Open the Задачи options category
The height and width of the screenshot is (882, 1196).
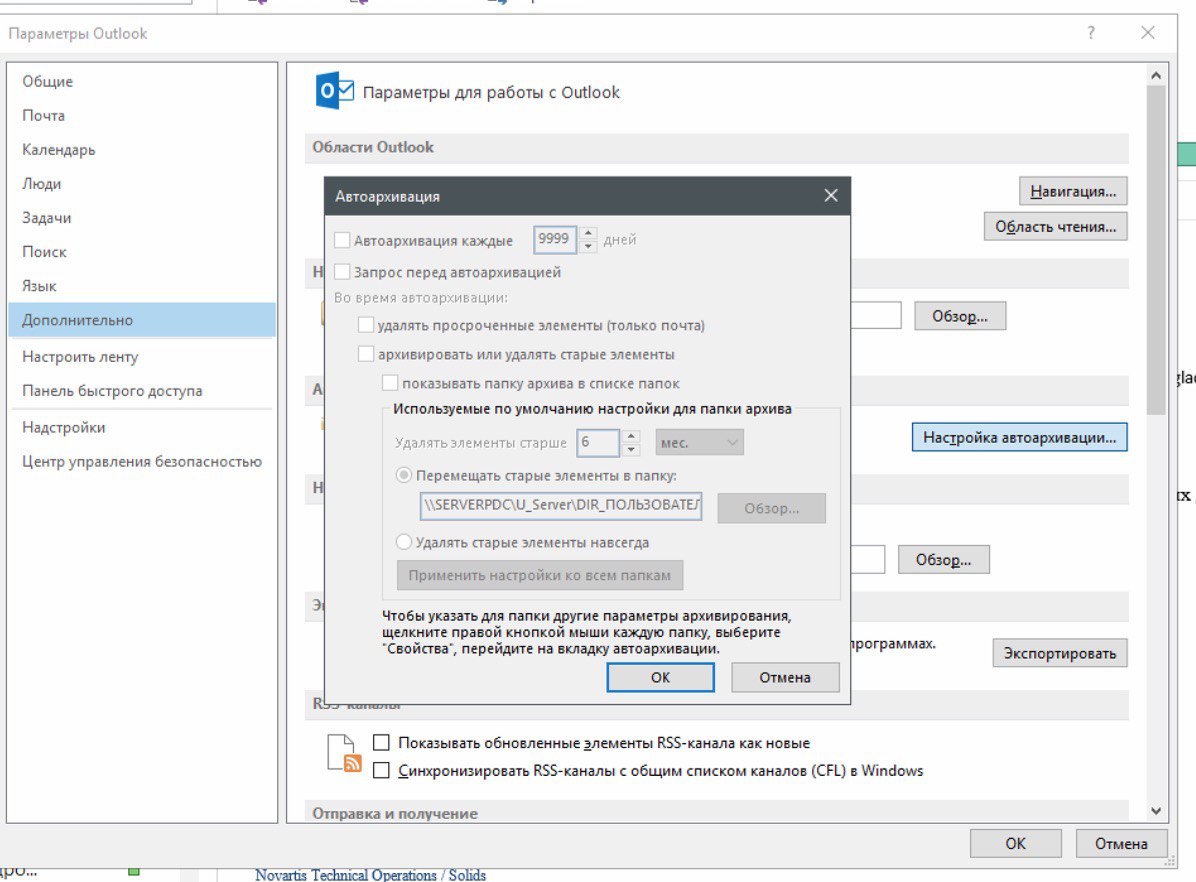[142, 217]
